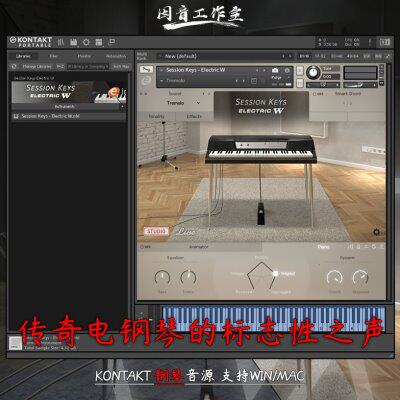Select the Vintage tonality option

[237, 274]
